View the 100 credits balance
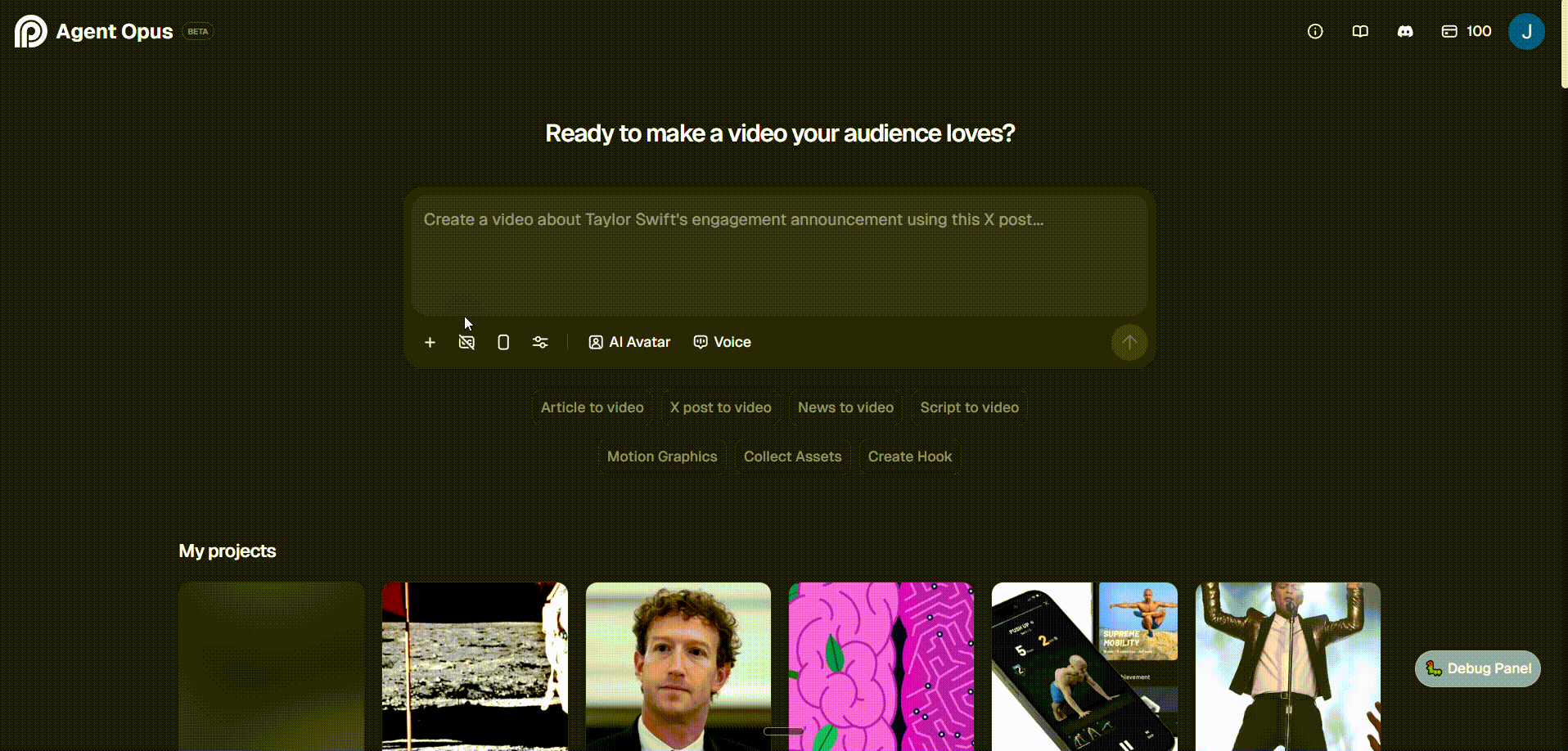This screenshot has height=751, width=1568. [x=1467, y=31]
